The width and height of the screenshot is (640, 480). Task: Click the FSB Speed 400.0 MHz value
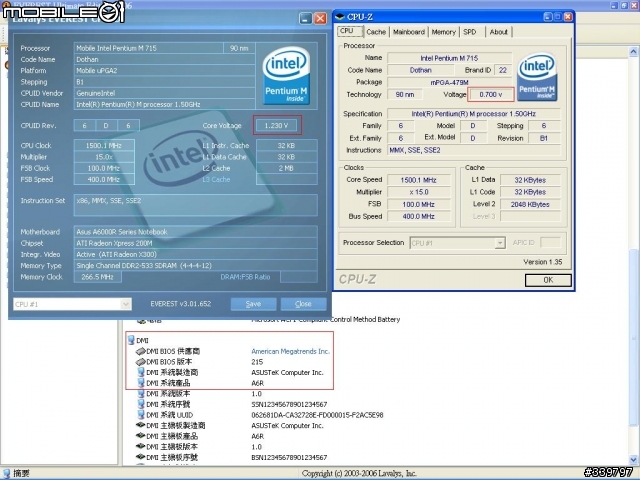[x=104, y=179]
